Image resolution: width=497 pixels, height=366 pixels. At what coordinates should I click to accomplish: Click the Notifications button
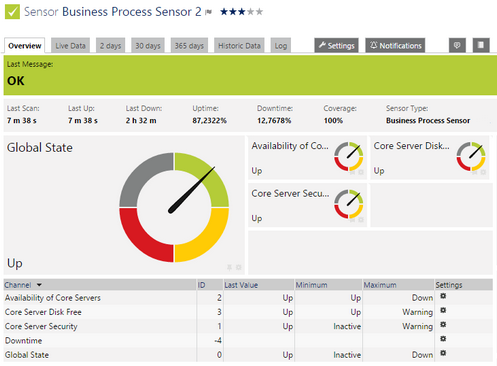pyautogui.click(x=395, y=45)
